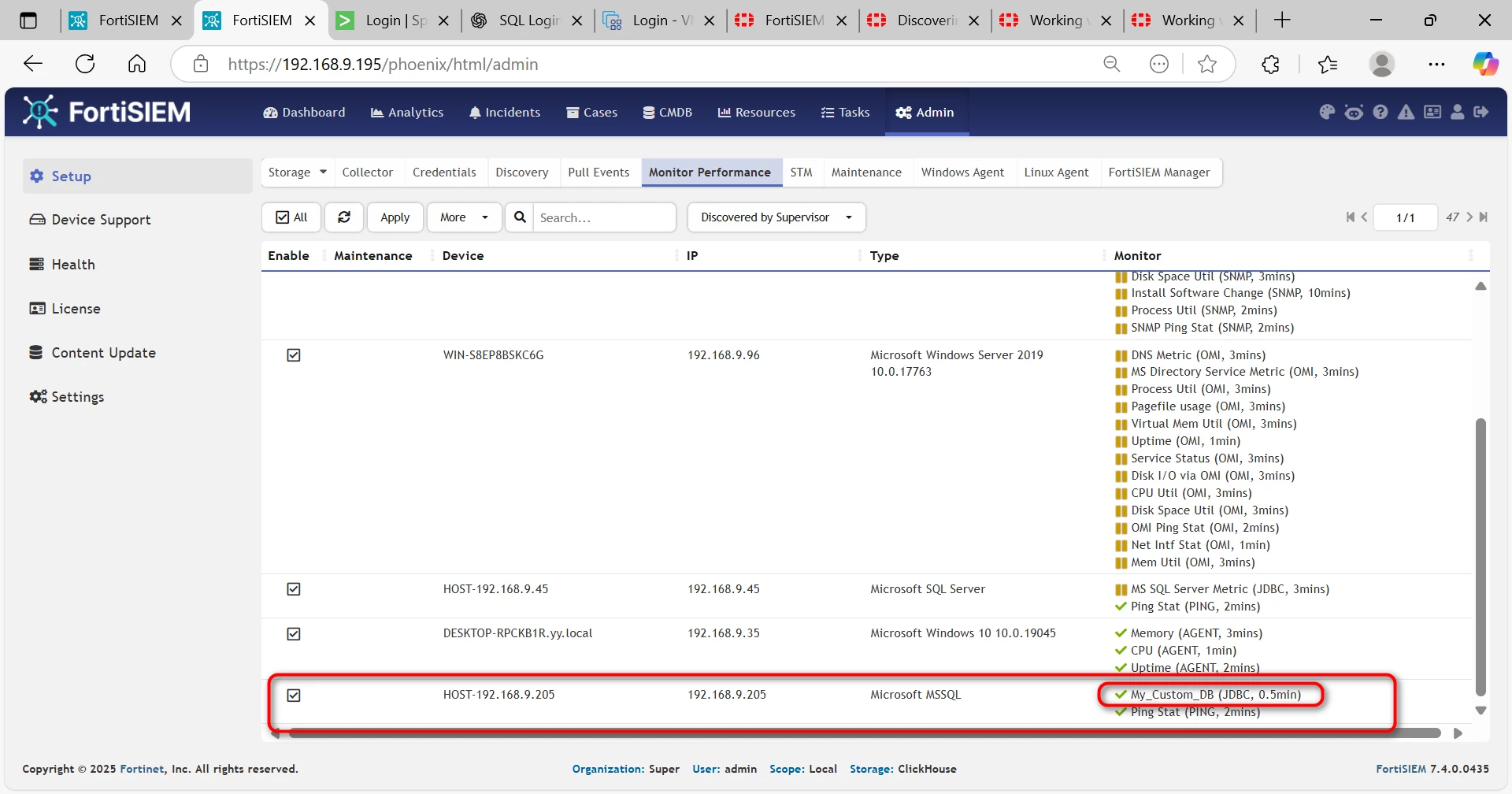Open the Discovered by Supervisor dropdown
The width and height of the screenshot is (1512, 794).
coord(776,217)
